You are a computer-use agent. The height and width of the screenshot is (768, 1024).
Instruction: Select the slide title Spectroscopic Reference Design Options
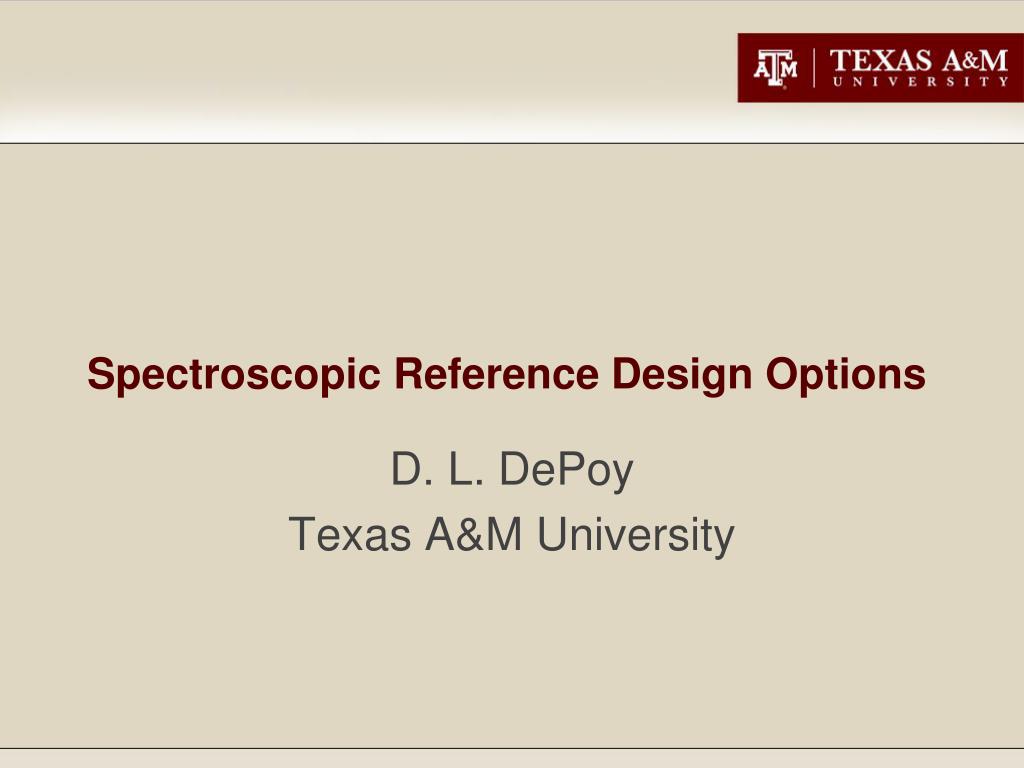[506, 374]
